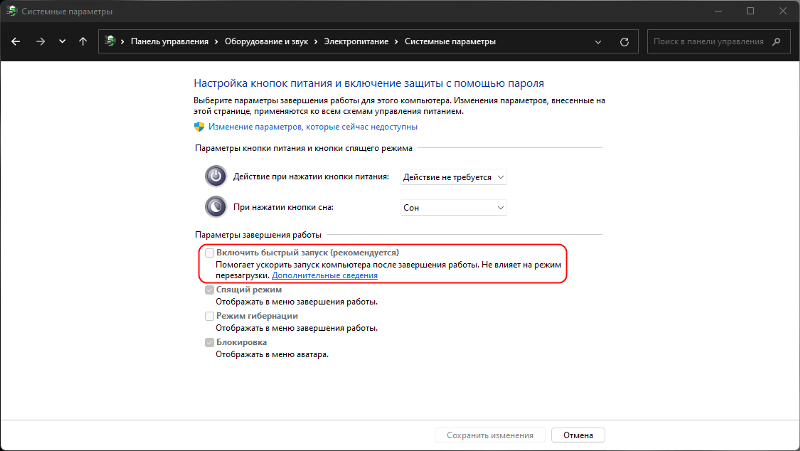
Task: Click the Back navigation arrow
Action: tap(16, 43)
